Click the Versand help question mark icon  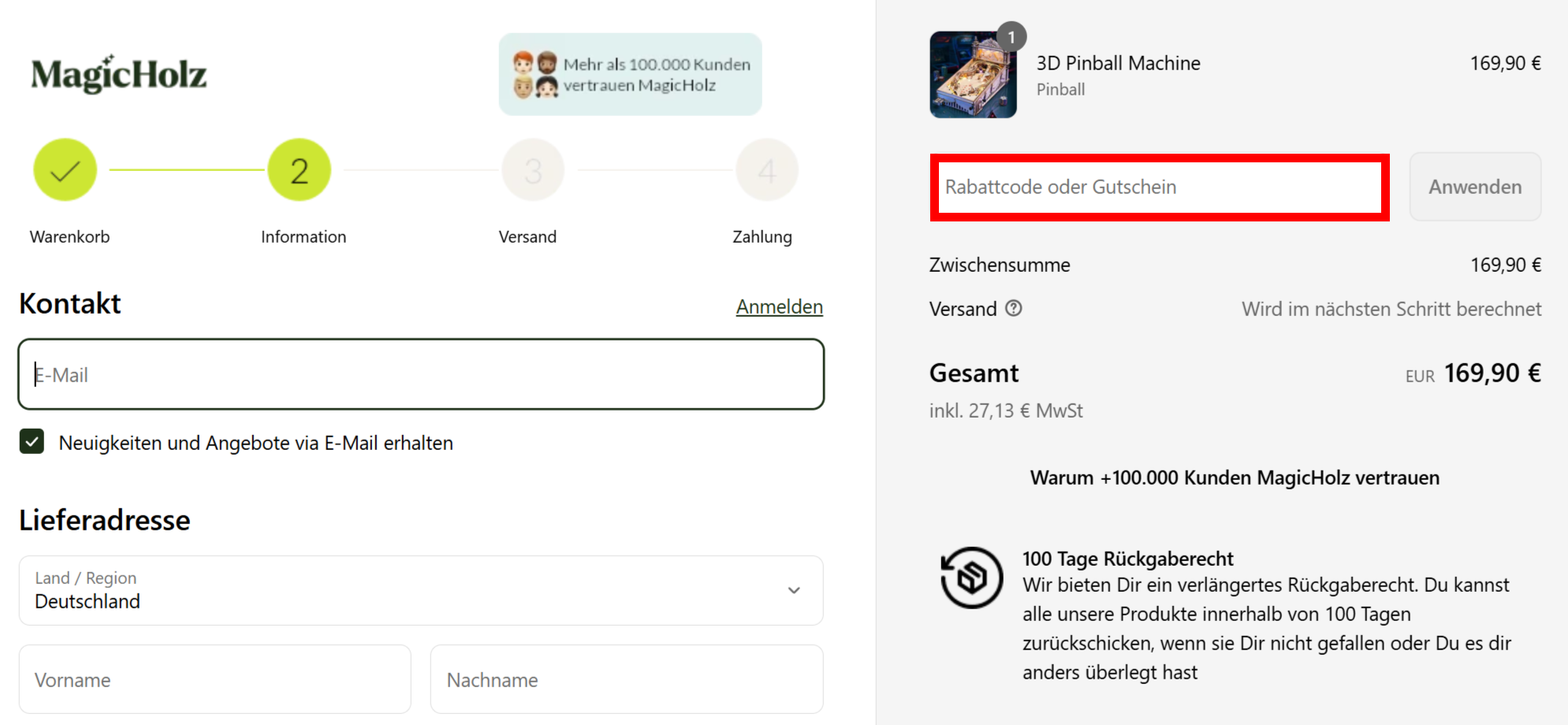point(1014,308)
